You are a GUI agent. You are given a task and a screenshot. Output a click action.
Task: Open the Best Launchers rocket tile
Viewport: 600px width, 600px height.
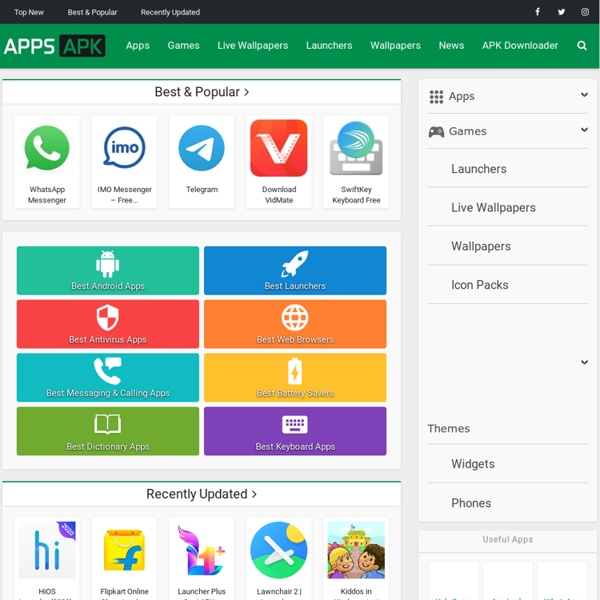click(x=295, y=270)
